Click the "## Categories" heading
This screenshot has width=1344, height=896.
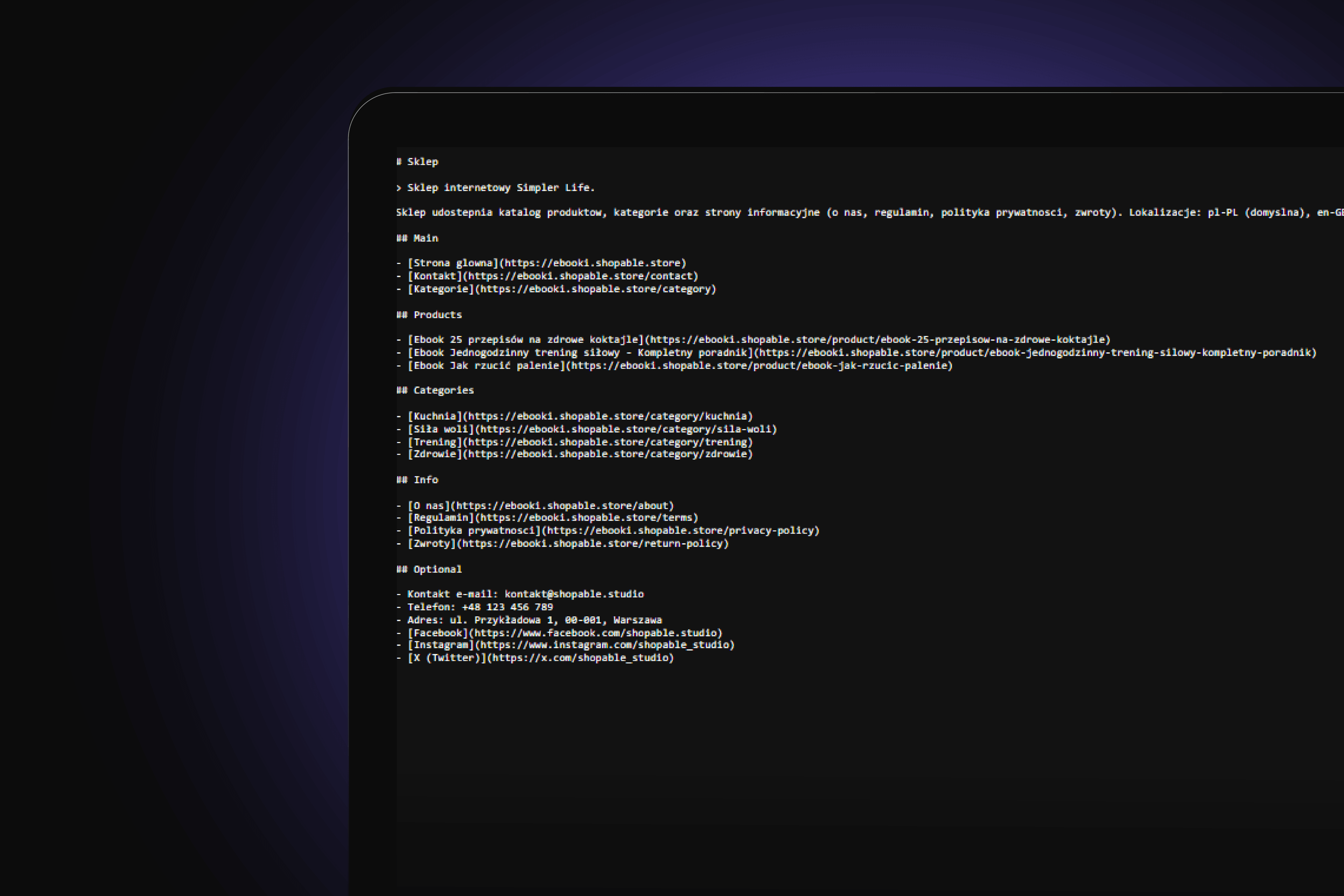pos(435,390)
